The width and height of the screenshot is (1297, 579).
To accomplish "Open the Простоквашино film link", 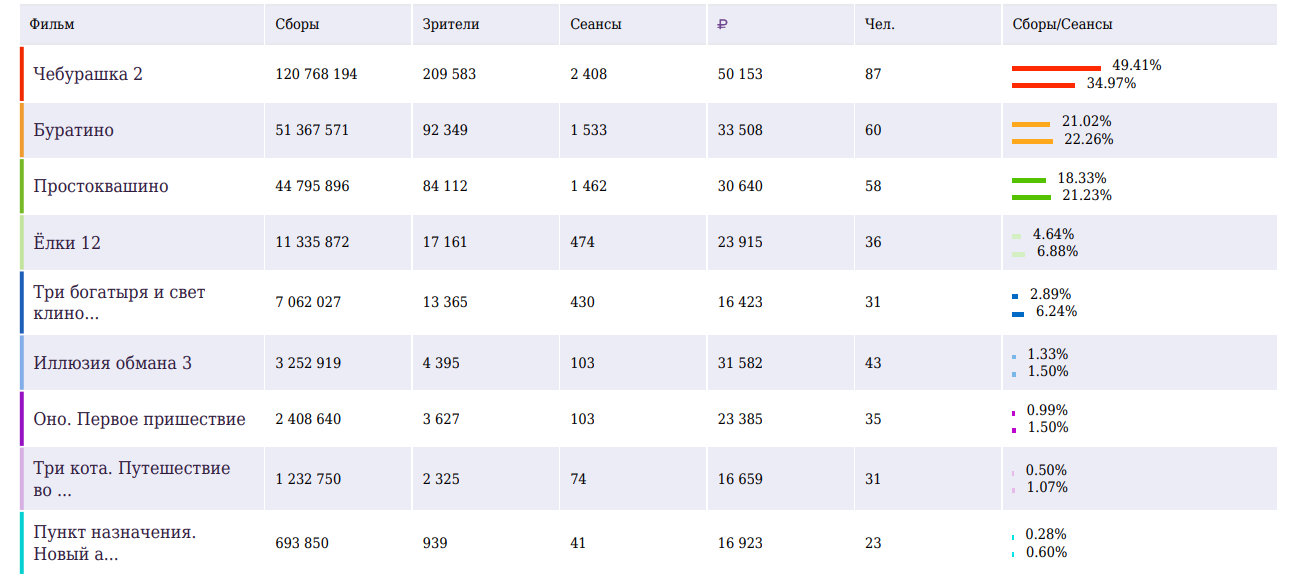I will (101, 186).
